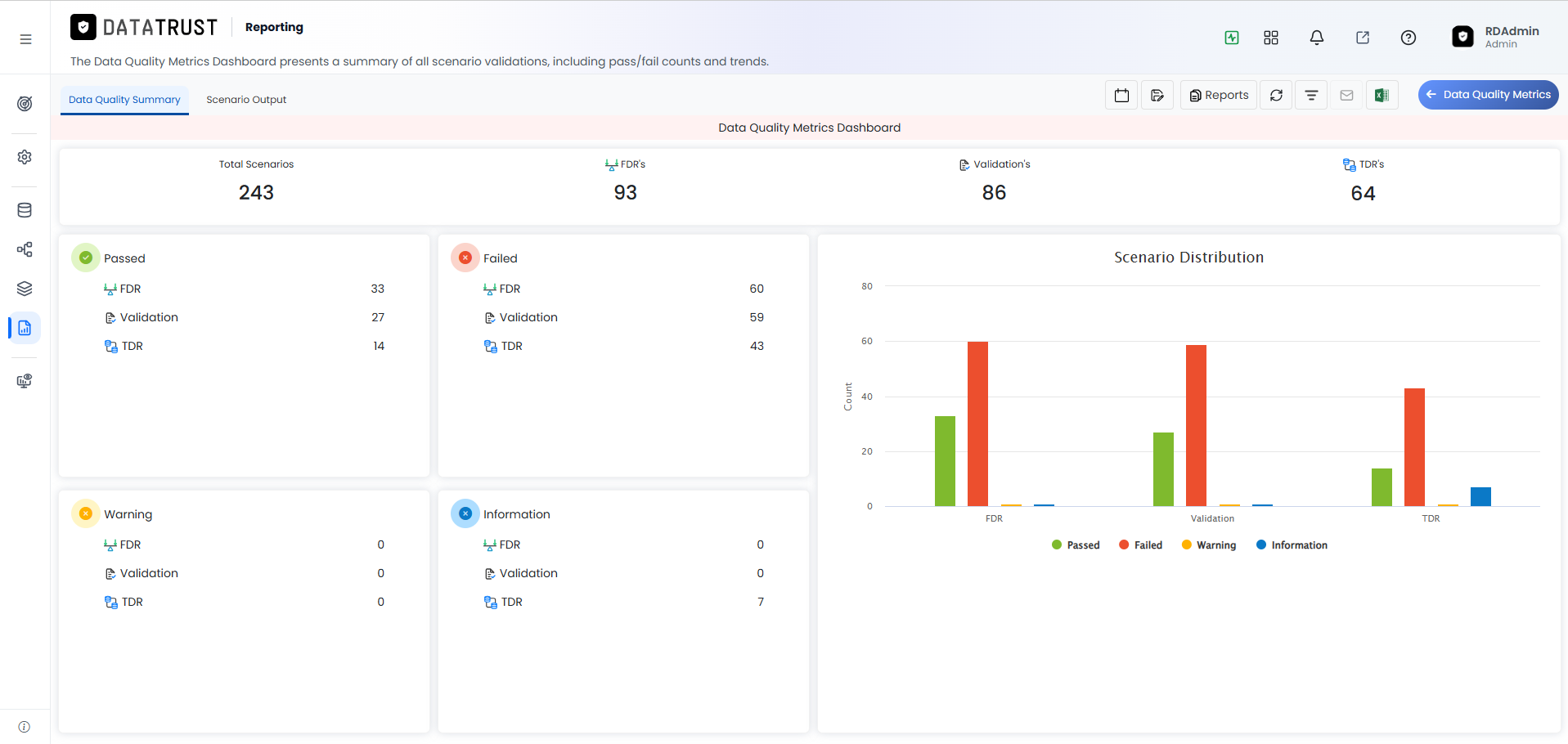Click the FDR's count 93
Viewport: 1568px width, 744px height.
point(625,193)
